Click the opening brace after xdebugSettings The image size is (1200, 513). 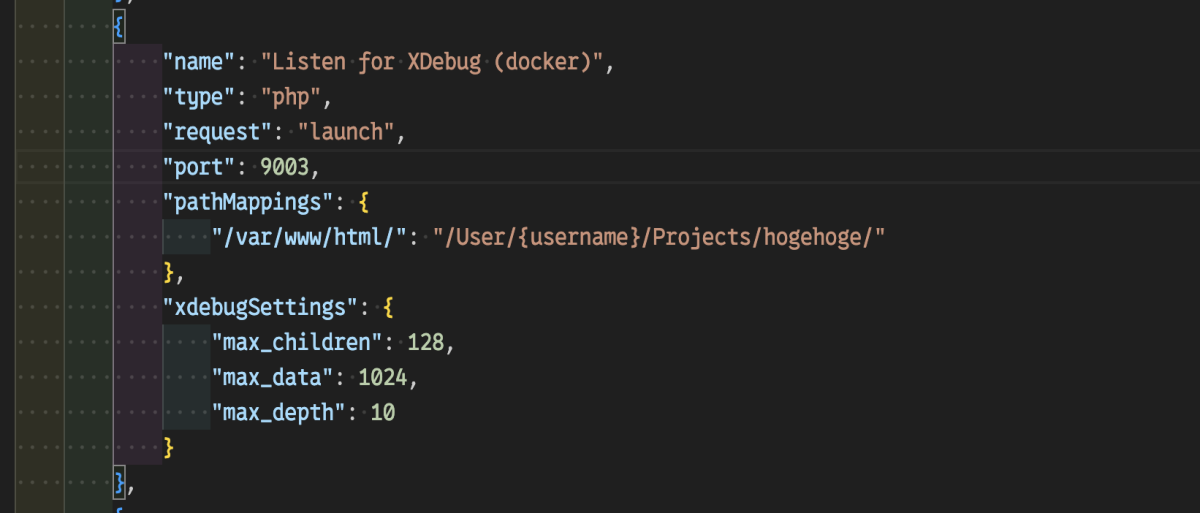point(390,306)
